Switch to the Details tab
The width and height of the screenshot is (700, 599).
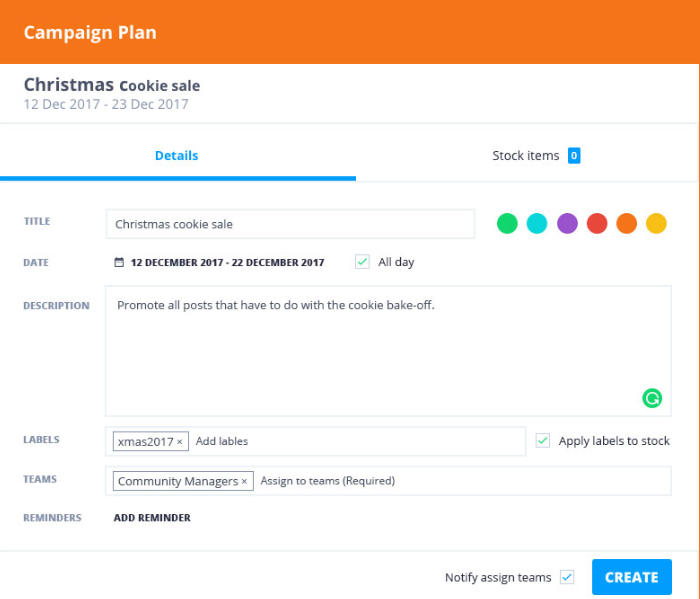tap(176, 156)
